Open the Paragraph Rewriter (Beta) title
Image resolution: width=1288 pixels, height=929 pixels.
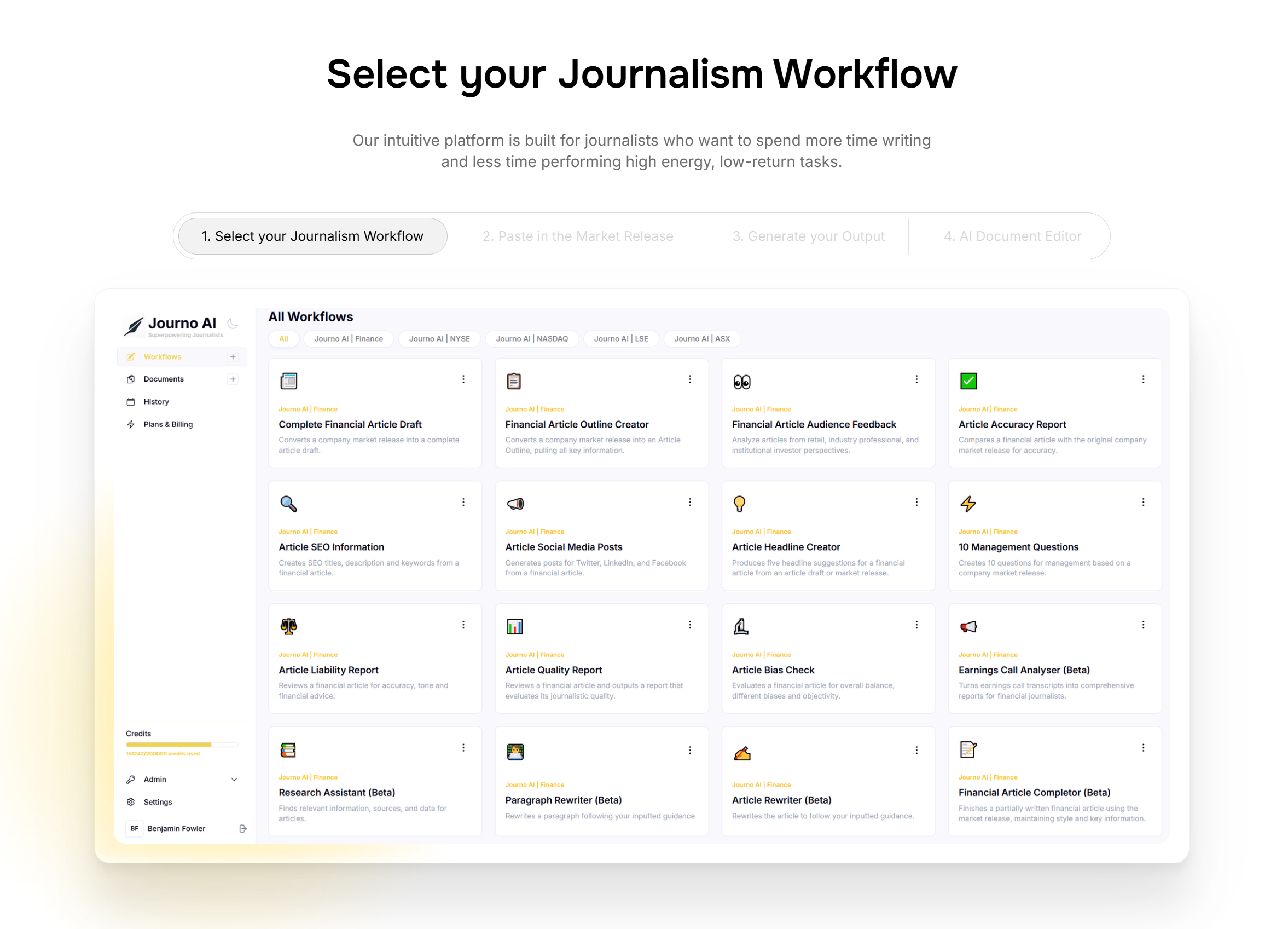pos(564,800)
